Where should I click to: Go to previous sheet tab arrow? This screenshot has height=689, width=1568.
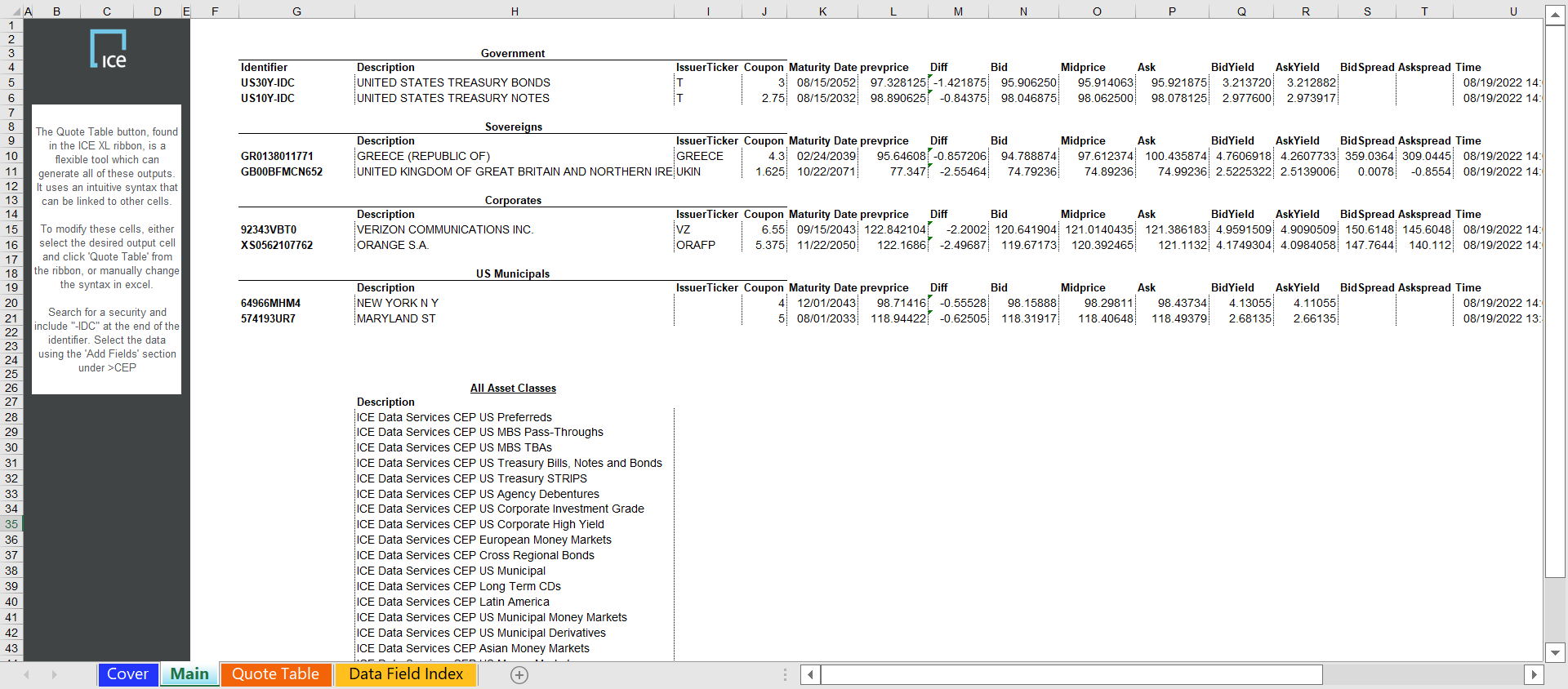[x=27, y=675]
